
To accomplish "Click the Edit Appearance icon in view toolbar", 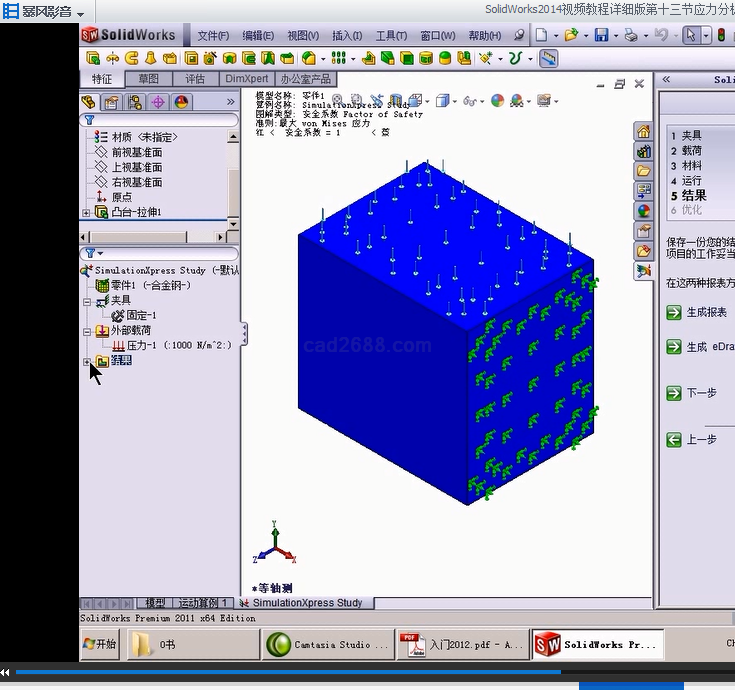I will (x=497, y=101).
